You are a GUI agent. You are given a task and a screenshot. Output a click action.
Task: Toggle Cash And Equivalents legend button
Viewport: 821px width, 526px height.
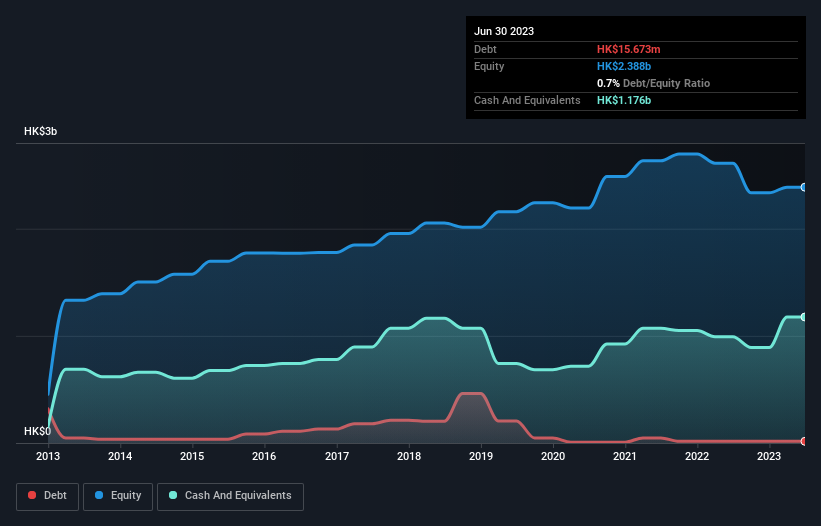point(230,496)
